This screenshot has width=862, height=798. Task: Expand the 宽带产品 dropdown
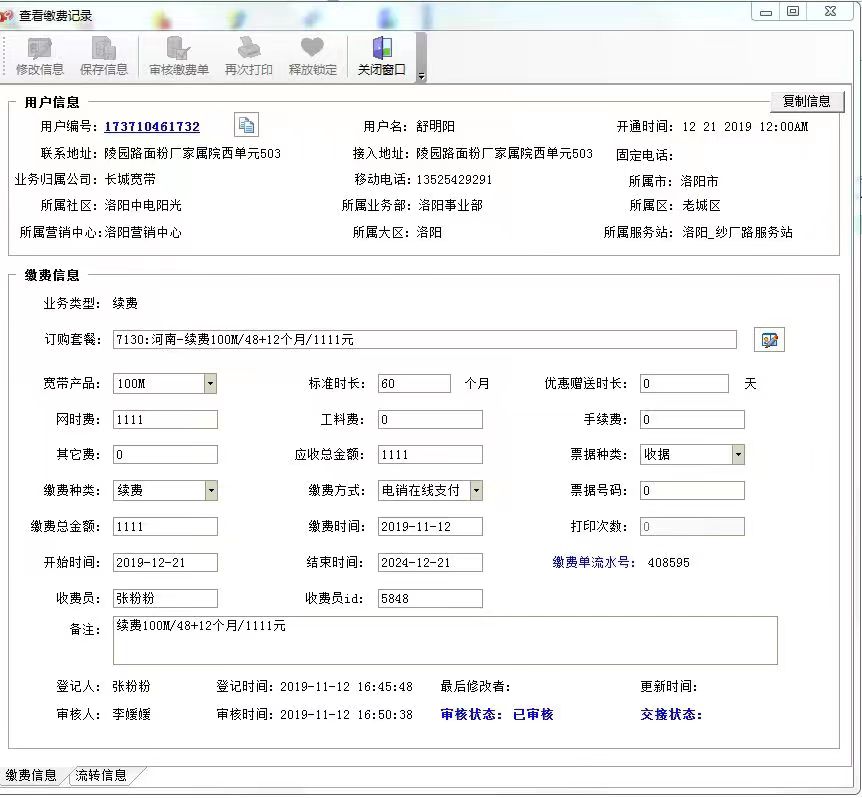point(210,384)
